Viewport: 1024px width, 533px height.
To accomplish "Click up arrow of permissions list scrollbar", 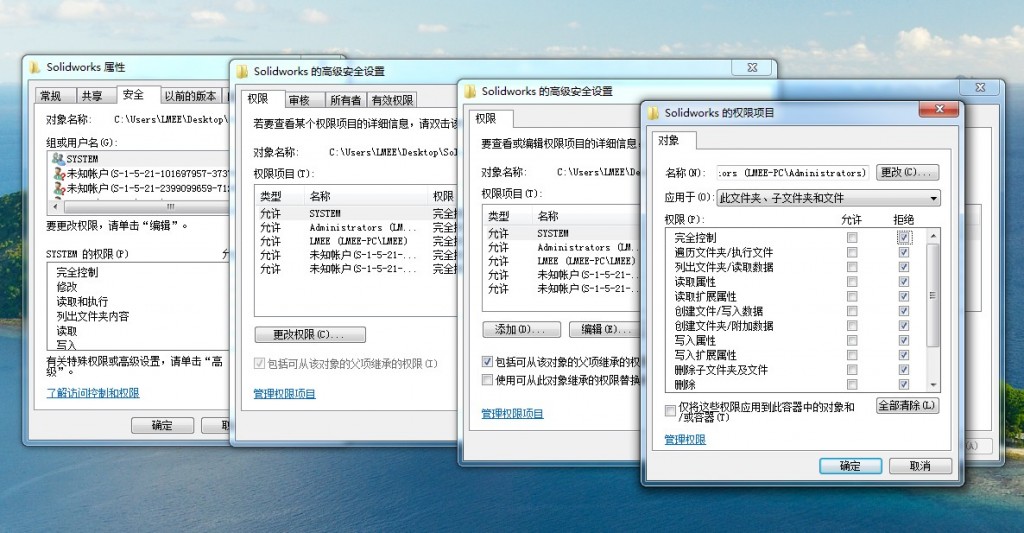I will tap(933, 236).
